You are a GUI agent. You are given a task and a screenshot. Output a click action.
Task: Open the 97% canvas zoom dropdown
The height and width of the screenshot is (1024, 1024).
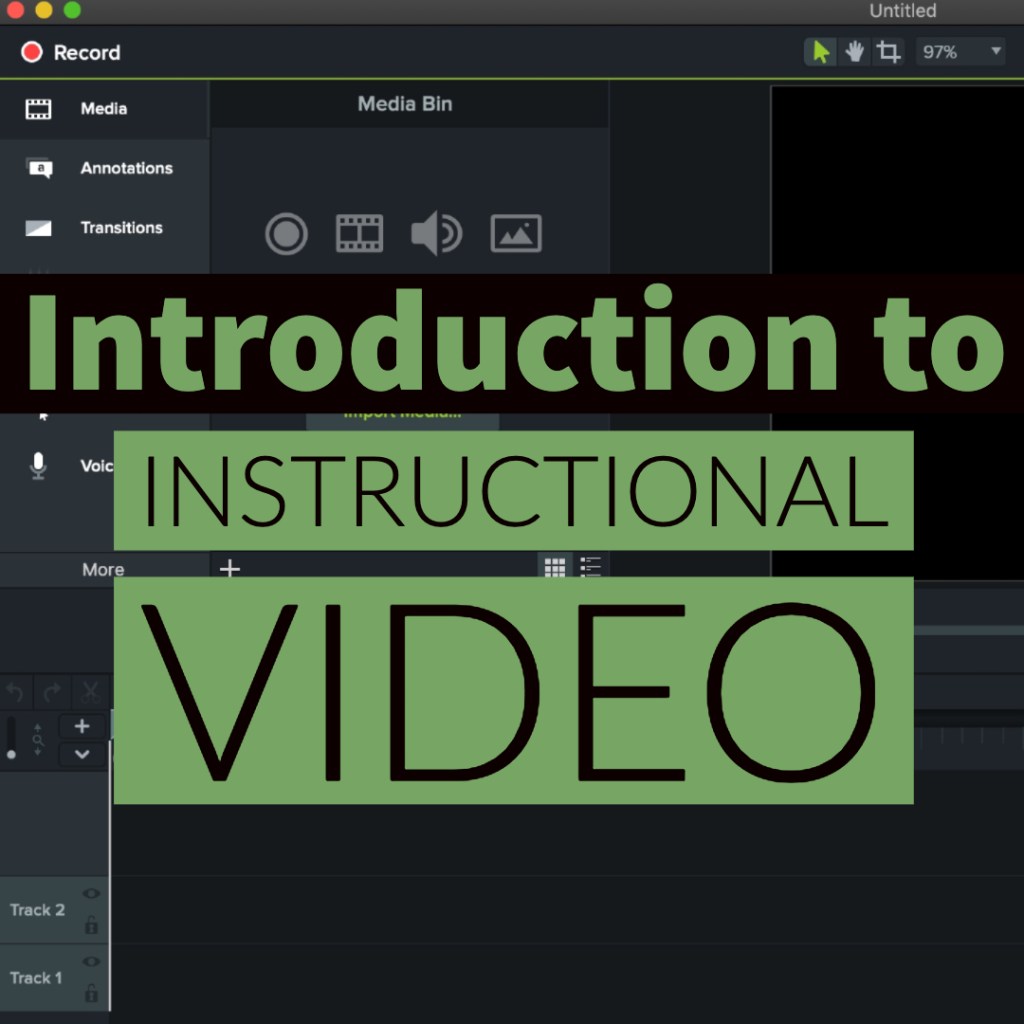point(960,52)
